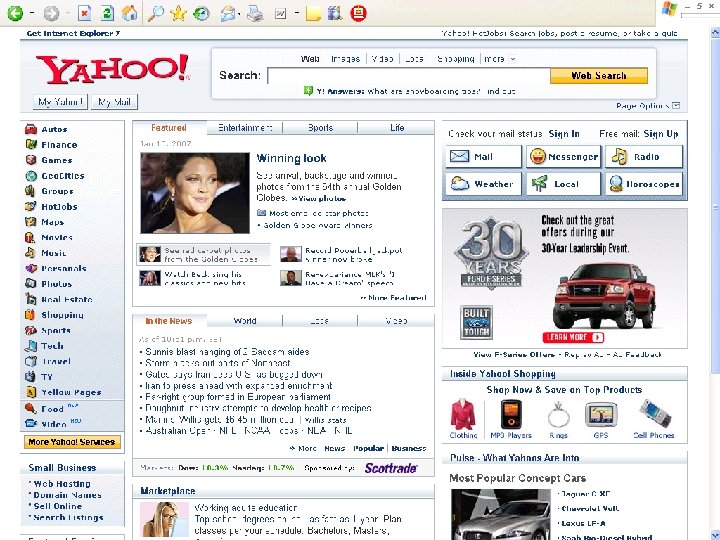Click the Domain Names link
720x540 pixels.
click(x=67, y=495)
